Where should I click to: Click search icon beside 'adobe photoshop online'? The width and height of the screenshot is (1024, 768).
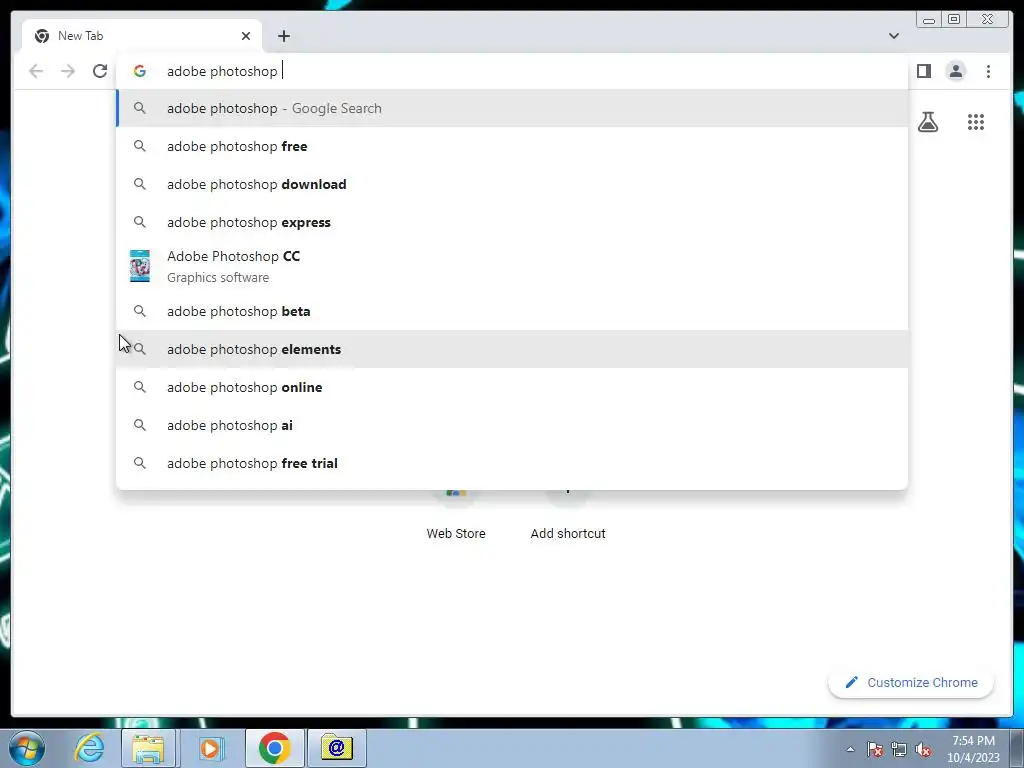[140, 387]
